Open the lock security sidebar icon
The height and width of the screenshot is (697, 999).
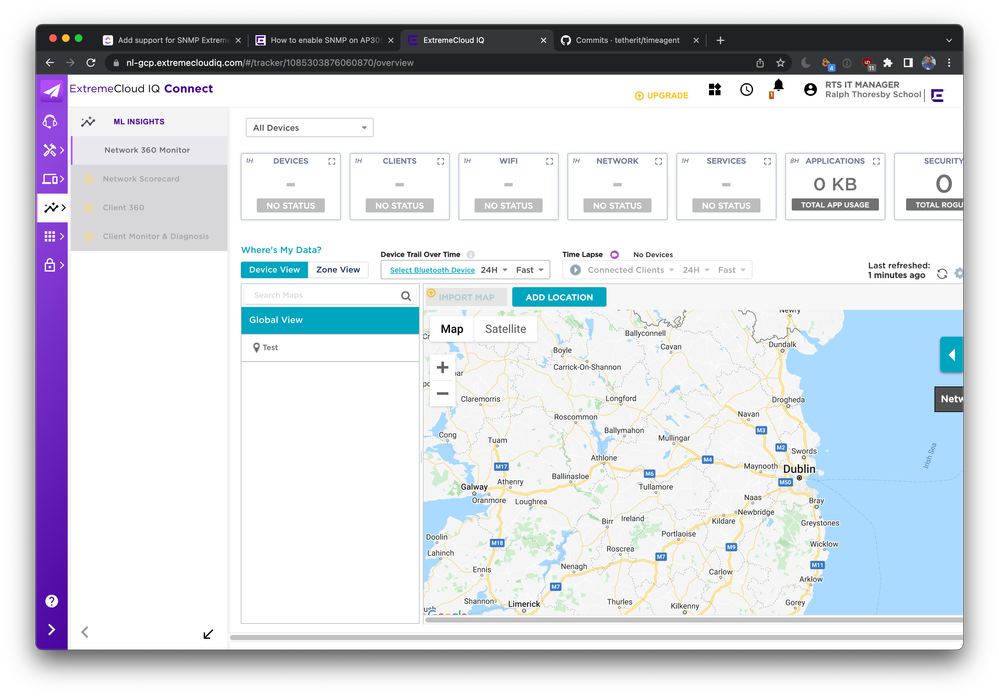point(51,265)
